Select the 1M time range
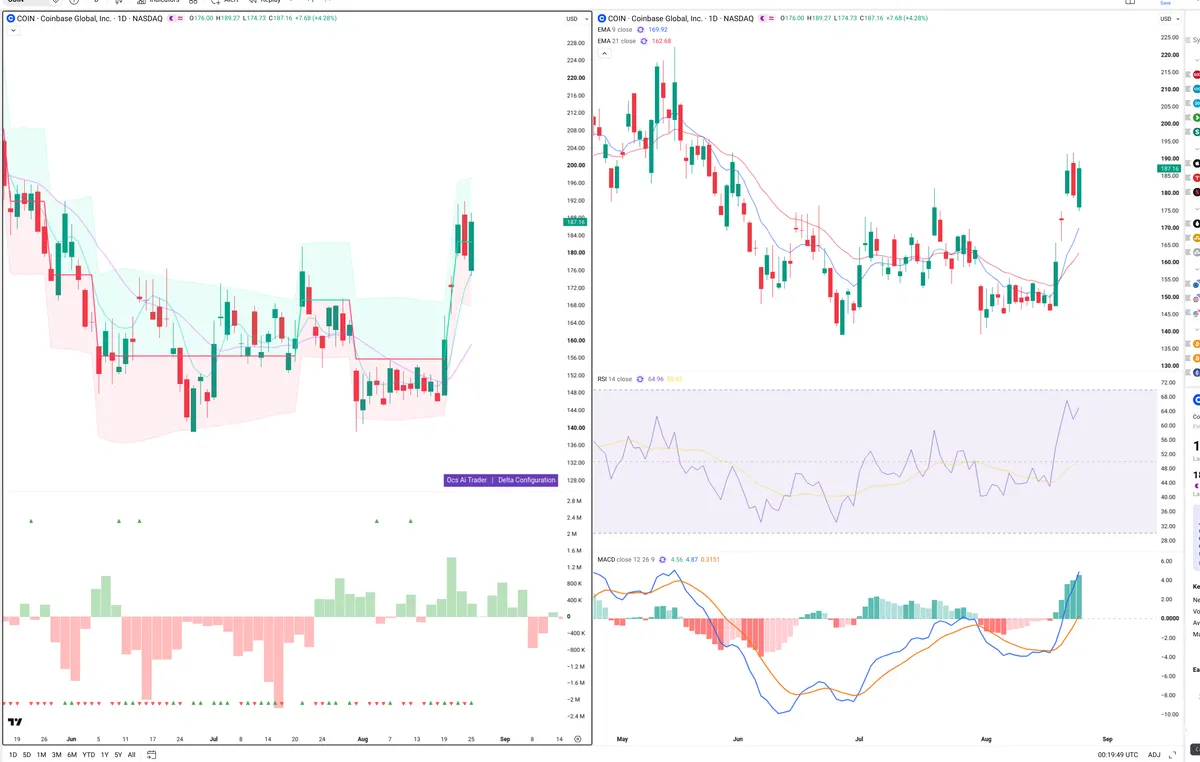Screen dimensions: 1200x762 coord(41,754)
